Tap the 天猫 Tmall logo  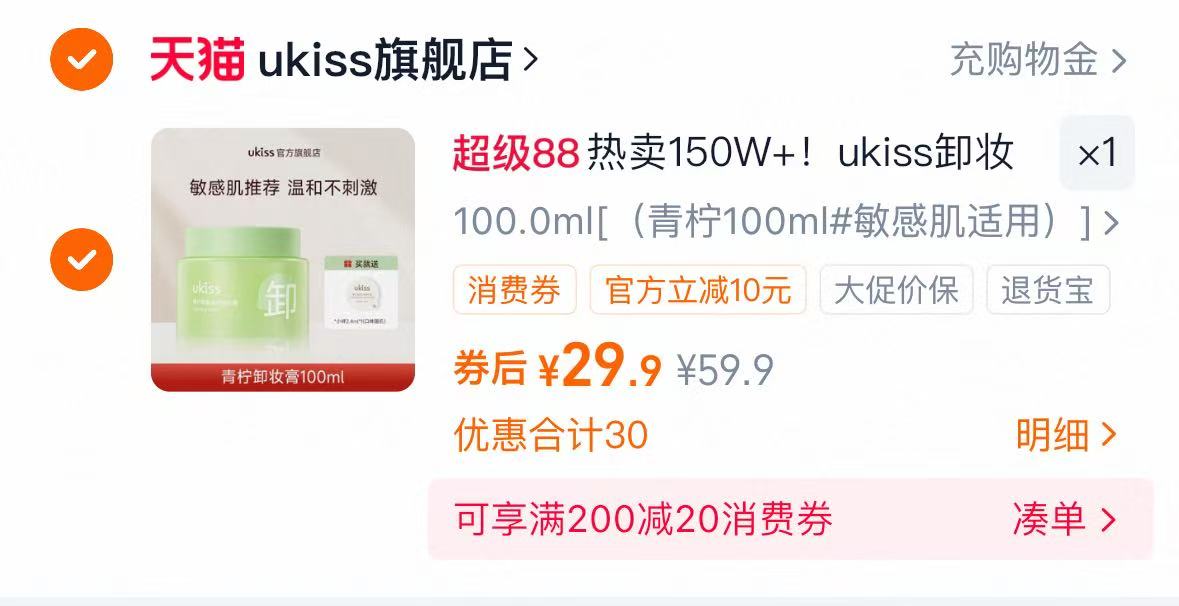pos(198,59)
